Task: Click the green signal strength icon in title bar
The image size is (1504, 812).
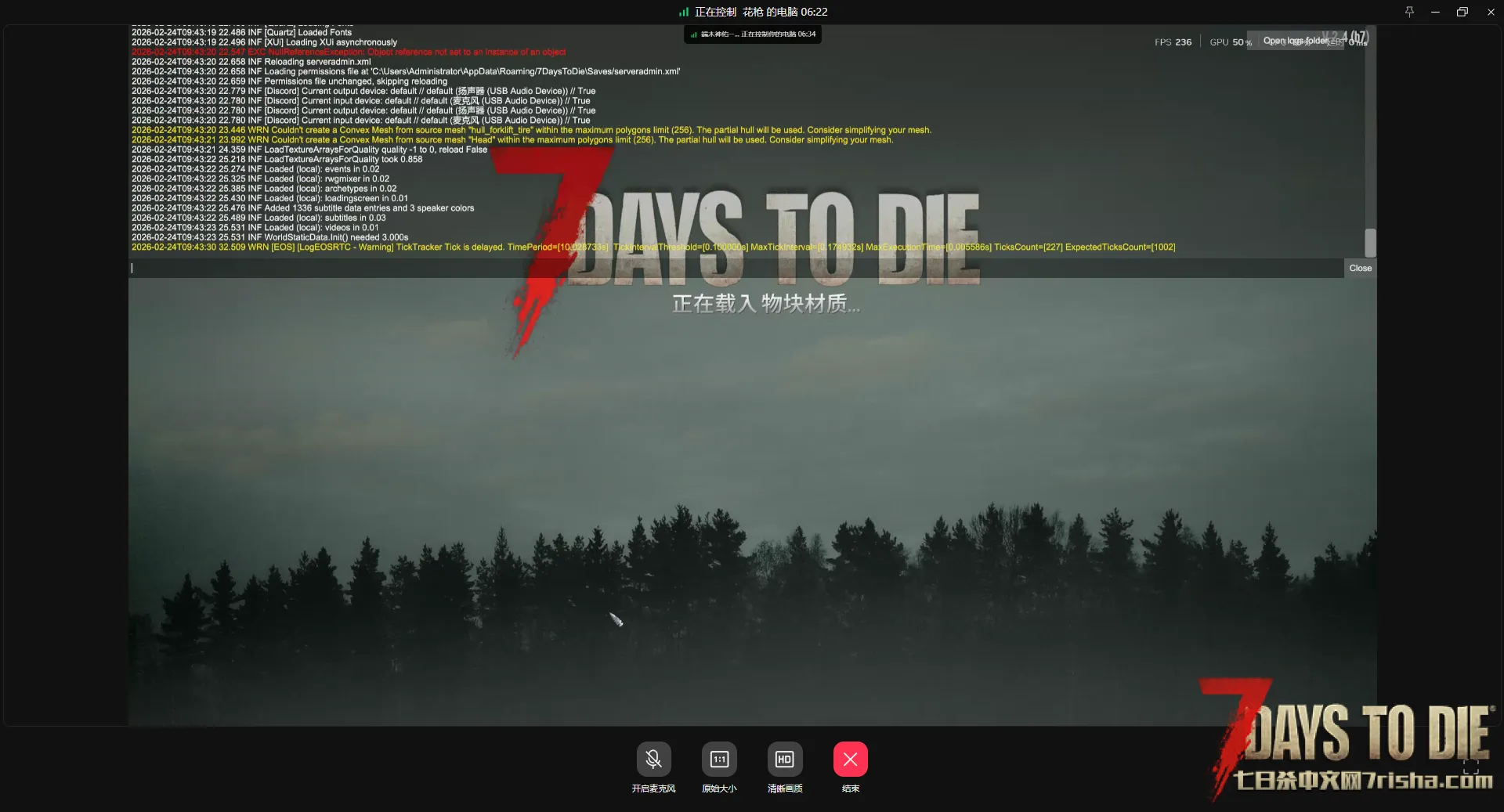Action: (x=684, y=12)
